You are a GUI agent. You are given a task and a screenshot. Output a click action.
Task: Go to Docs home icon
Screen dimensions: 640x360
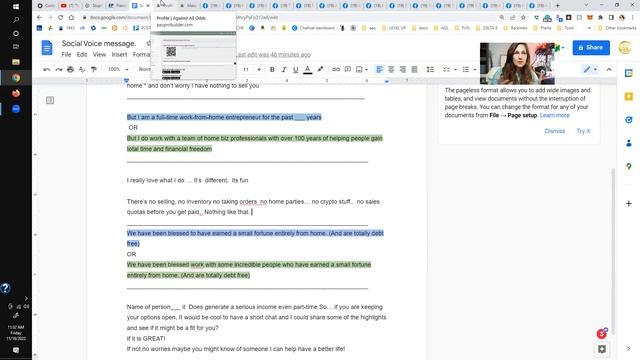click(47, 48)
